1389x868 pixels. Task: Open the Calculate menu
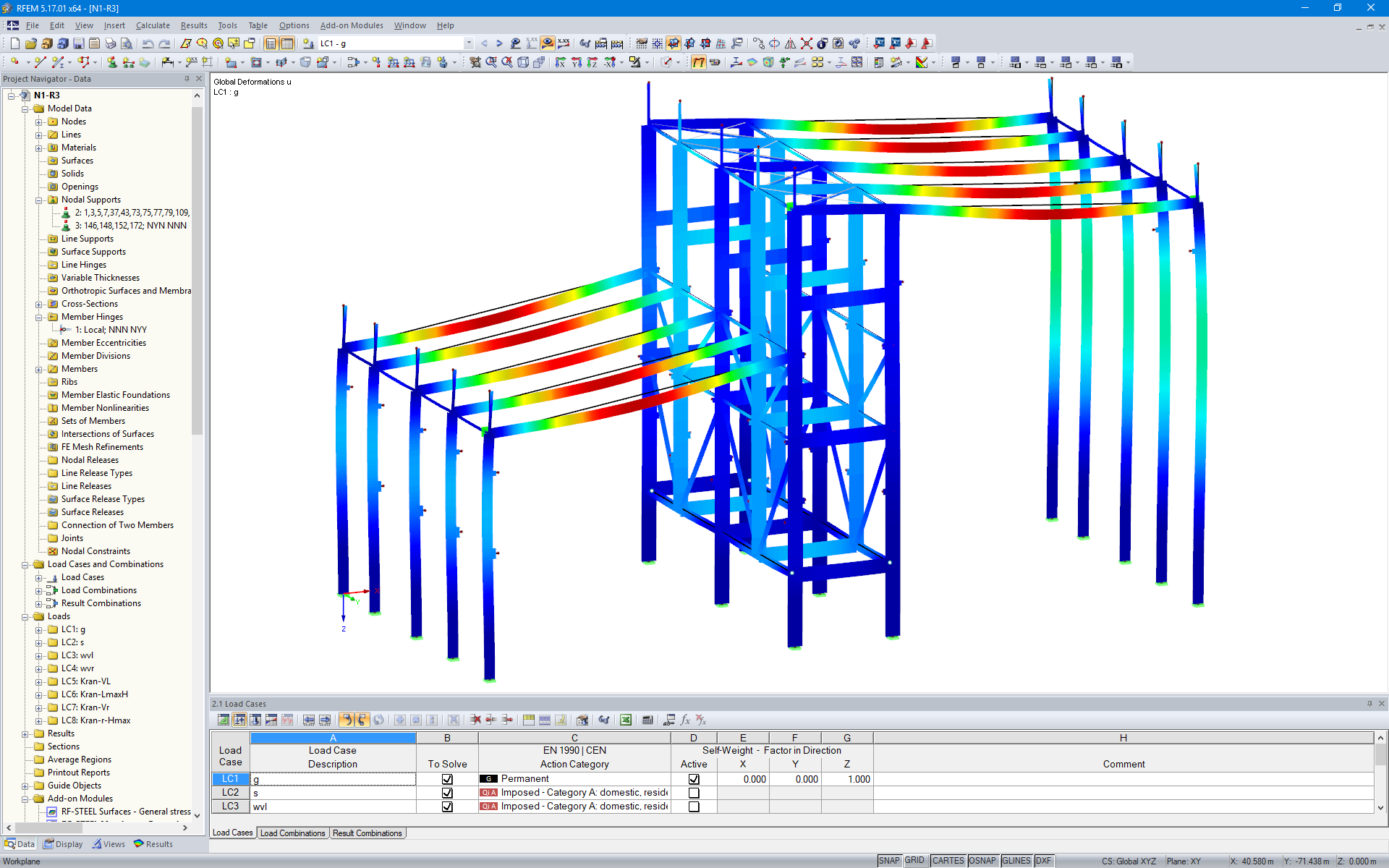click(153, 25)
